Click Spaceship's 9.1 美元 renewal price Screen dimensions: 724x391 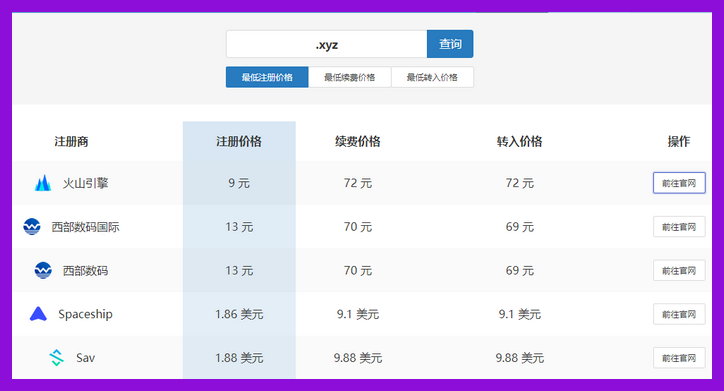(x=358, y=314)
